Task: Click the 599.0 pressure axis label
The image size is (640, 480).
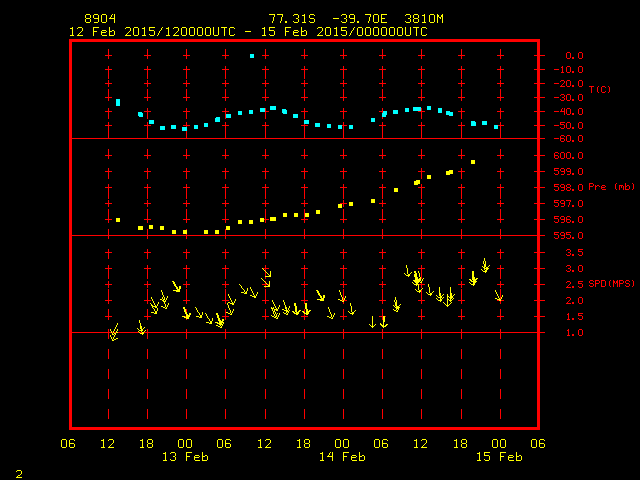Action: click(569, 172)
